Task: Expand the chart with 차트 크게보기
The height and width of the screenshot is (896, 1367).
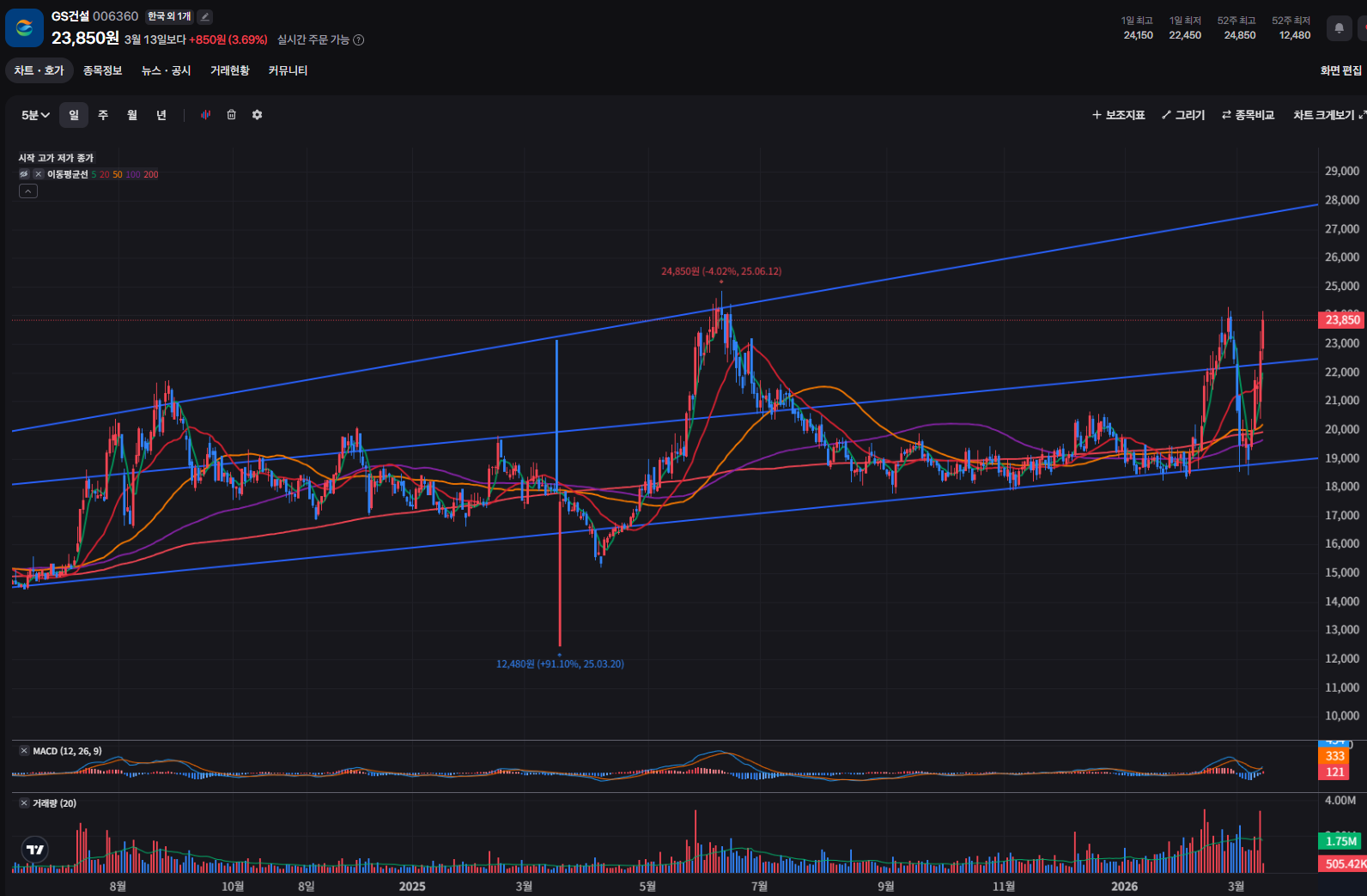Action: click(x=1330, y=115)
